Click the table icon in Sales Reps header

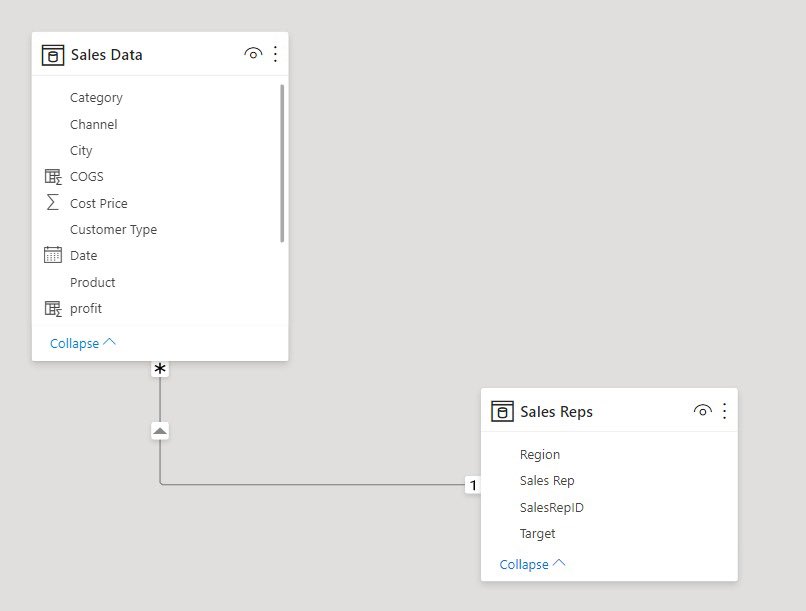pyautogui.click(x=502, y=410)
